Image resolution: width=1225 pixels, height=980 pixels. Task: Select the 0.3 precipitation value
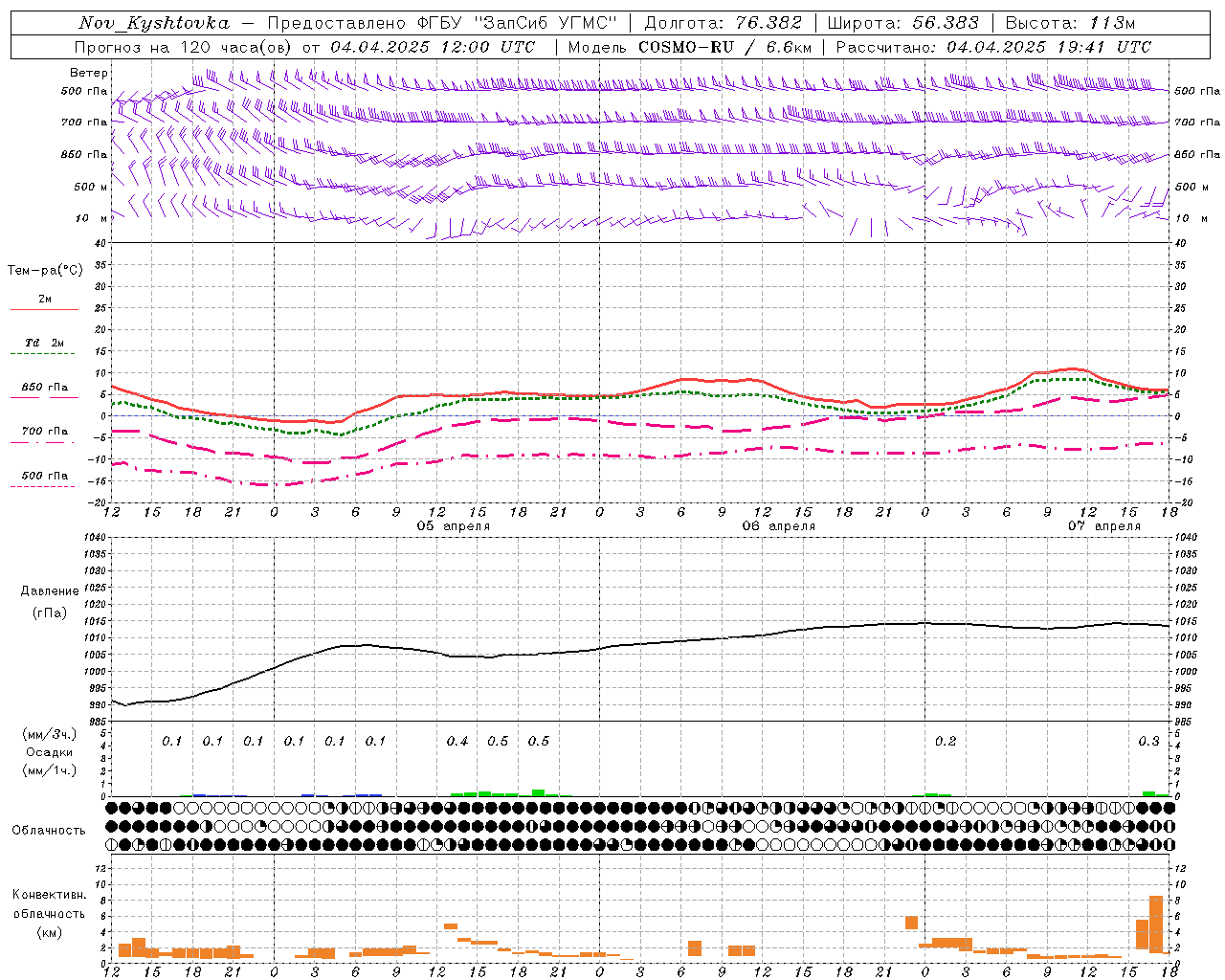[x=1148, y=742]
